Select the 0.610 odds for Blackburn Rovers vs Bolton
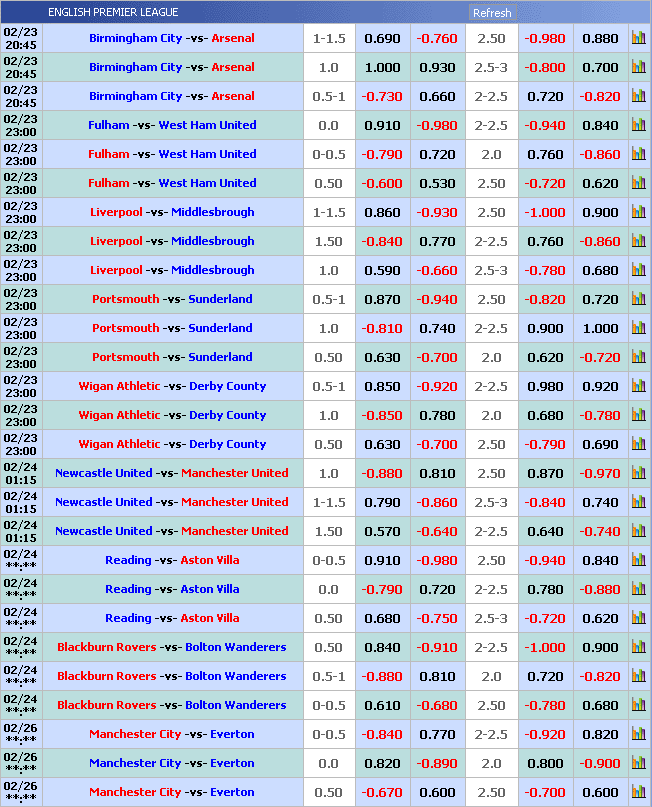This screenshot has width=652, height=807. (382, 705)
